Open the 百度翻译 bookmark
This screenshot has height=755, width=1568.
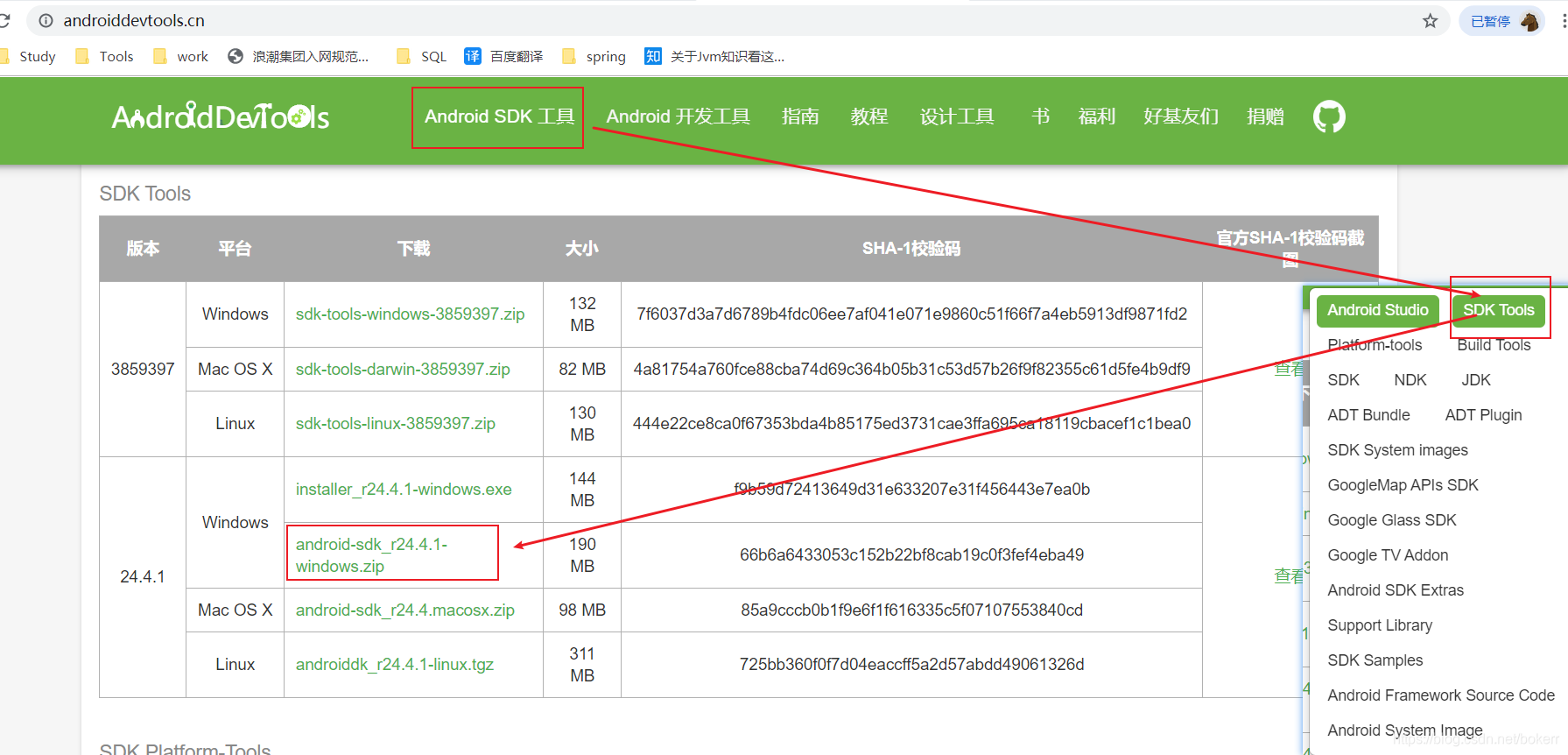tap(504, 57)
